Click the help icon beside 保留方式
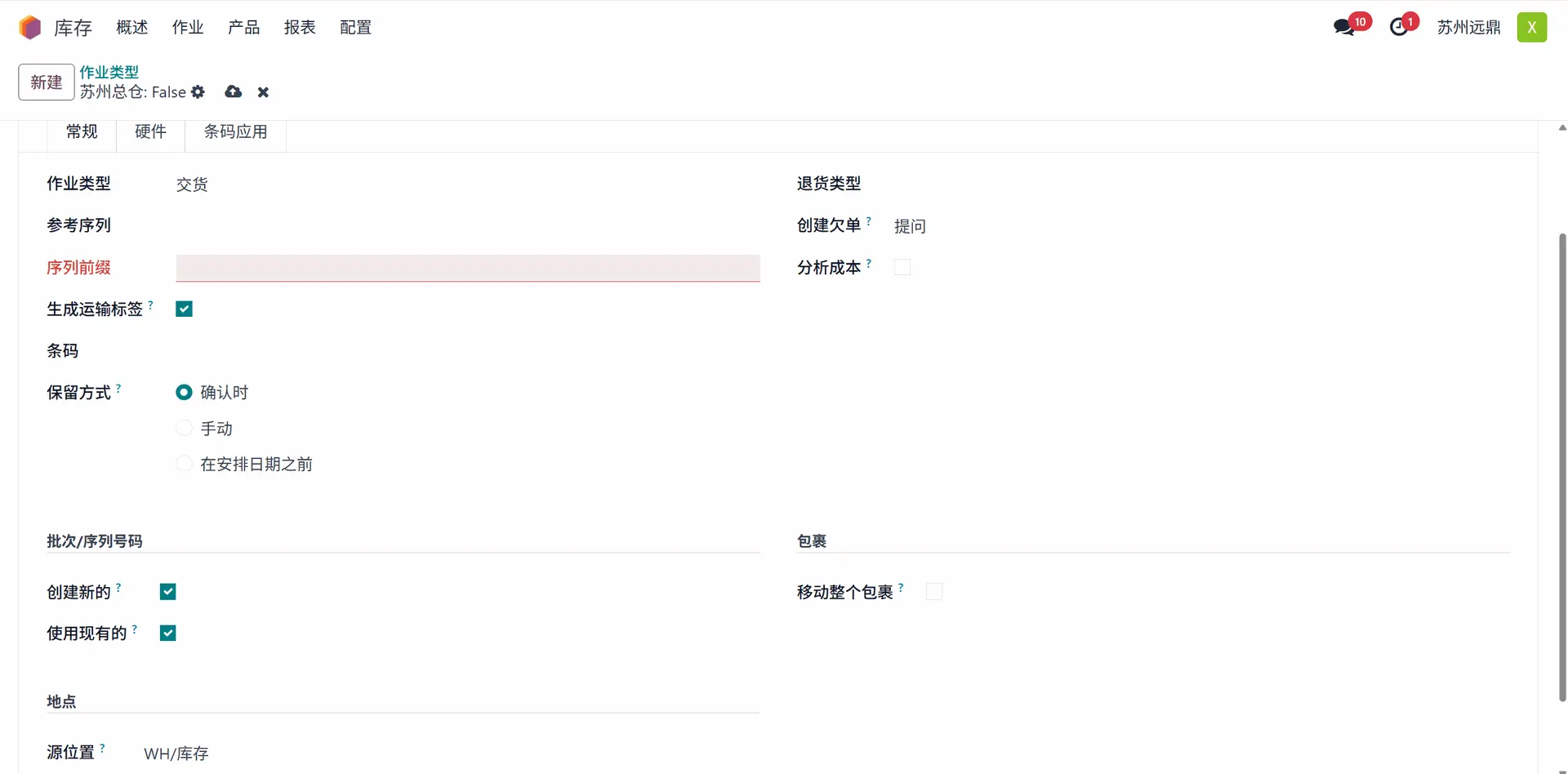 119,389
